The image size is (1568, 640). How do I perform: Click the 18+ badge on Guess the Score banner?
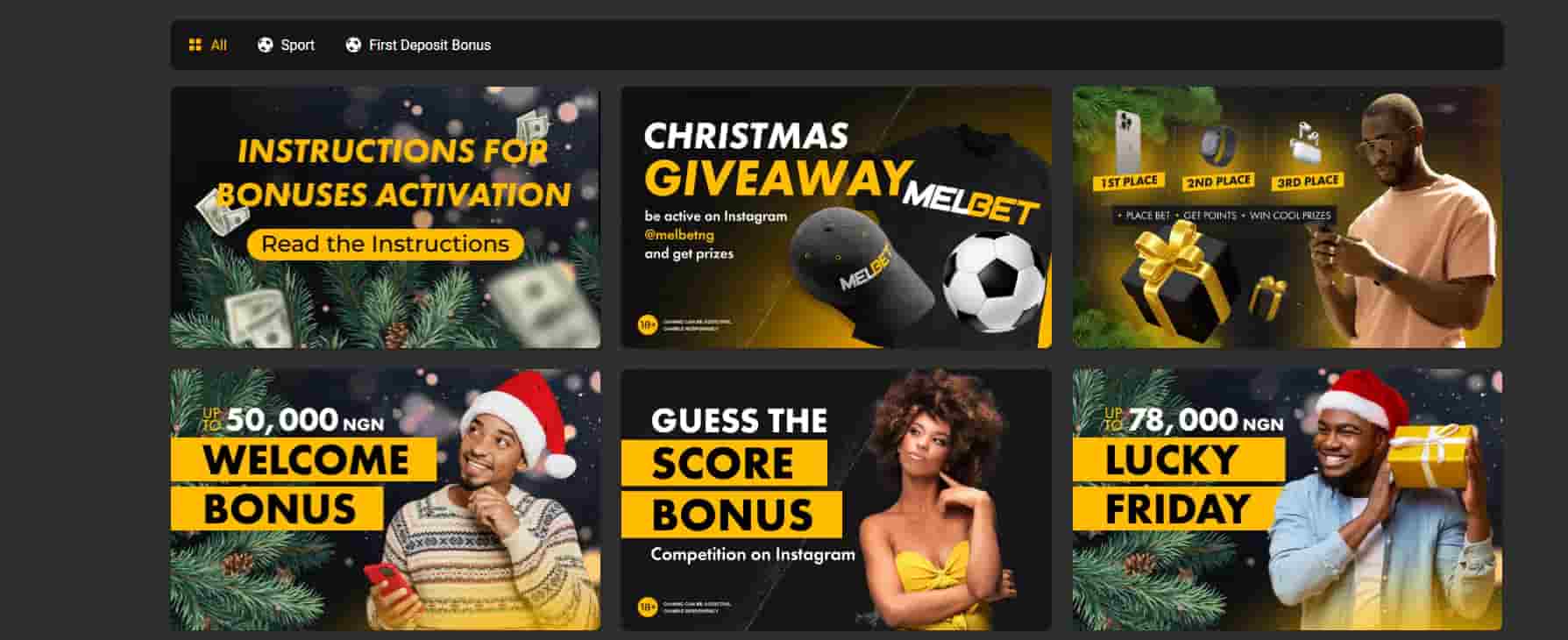(x=648, y=607)
